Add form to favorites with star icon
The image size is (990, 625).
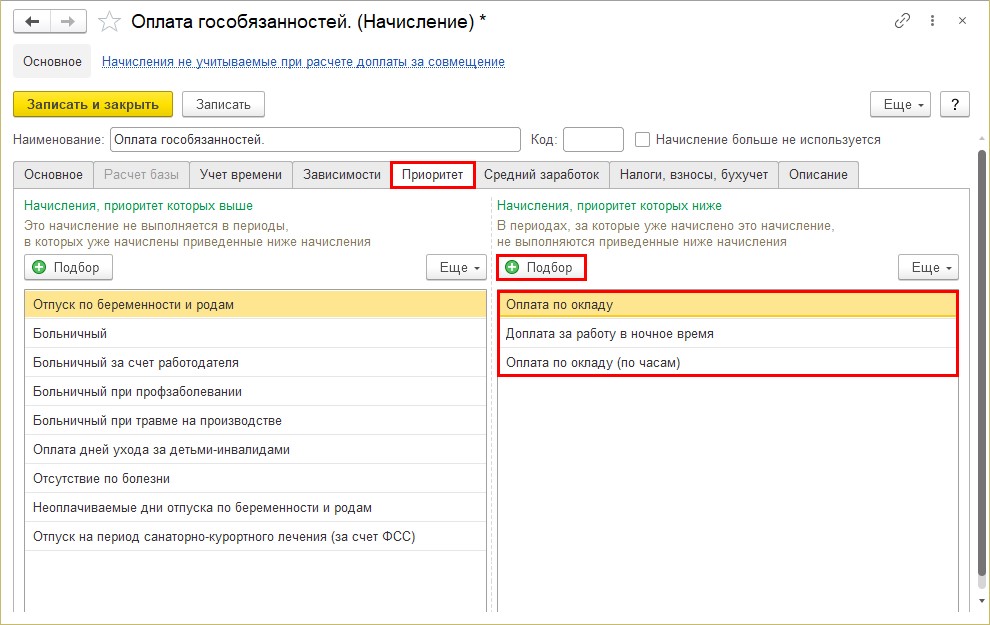tap(109, 22)
